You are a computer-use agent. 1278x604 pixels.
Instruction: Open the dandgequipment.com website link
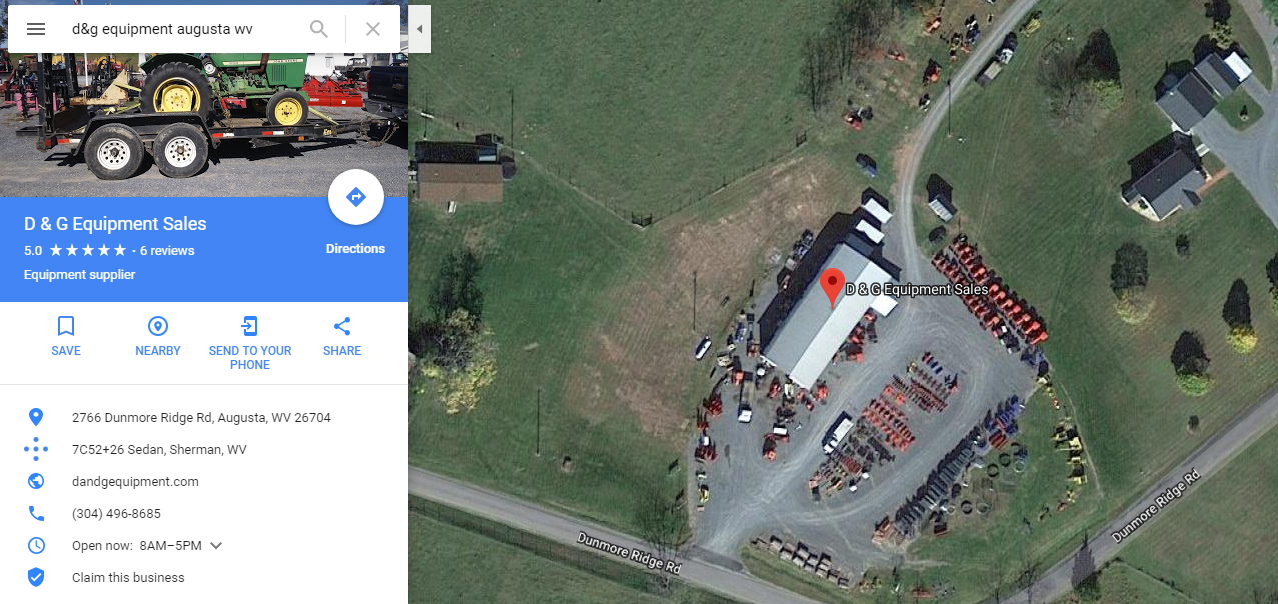tap(135, 481)
